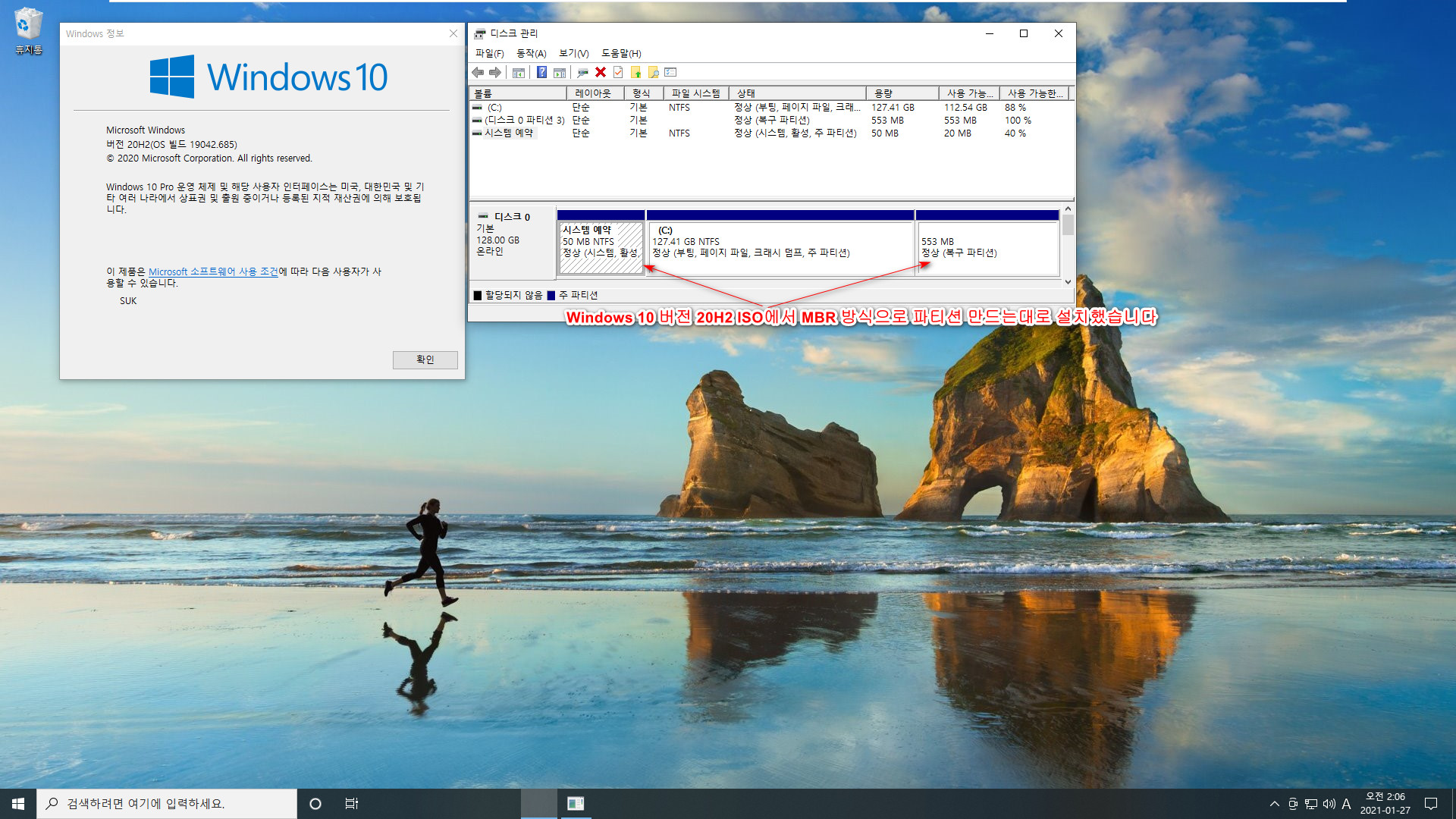Click the 디스크 관리 title bar icon
The height and width of the screenshot is (819, 1456).
(479, 33)
